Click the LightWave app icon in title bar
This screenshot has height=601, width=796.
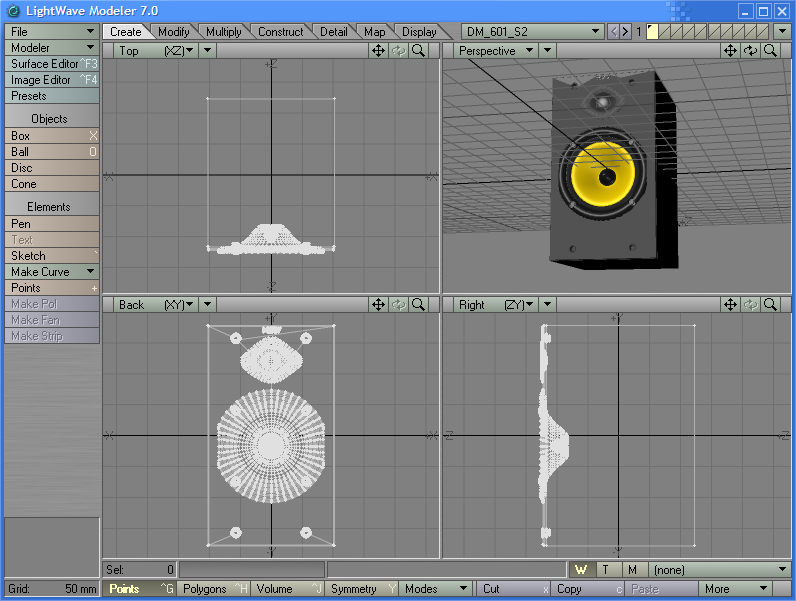14,11
